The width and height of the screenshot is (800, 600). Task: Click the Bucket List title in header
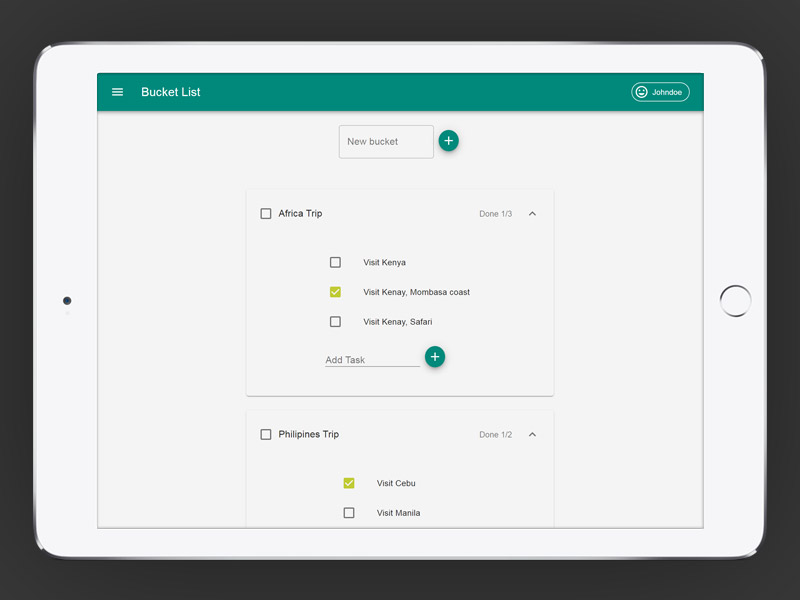pyautogui.click(x=171, y=92)
